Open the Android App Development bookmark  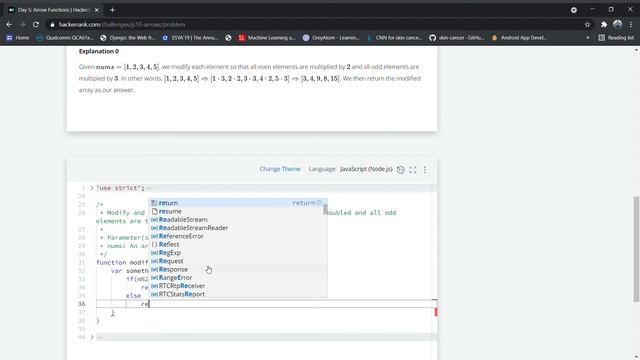pos(519,38)
